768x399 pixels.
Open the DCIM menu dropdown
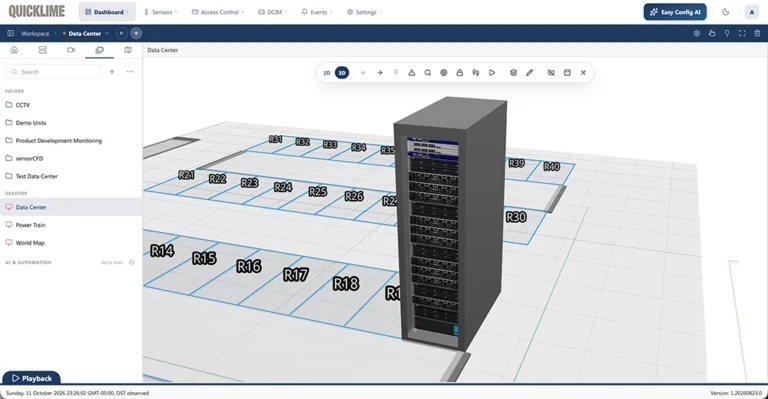273,12
